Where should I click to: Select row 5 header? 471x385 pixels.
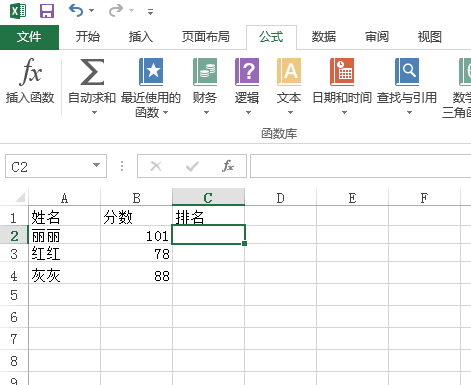[14, 295]
